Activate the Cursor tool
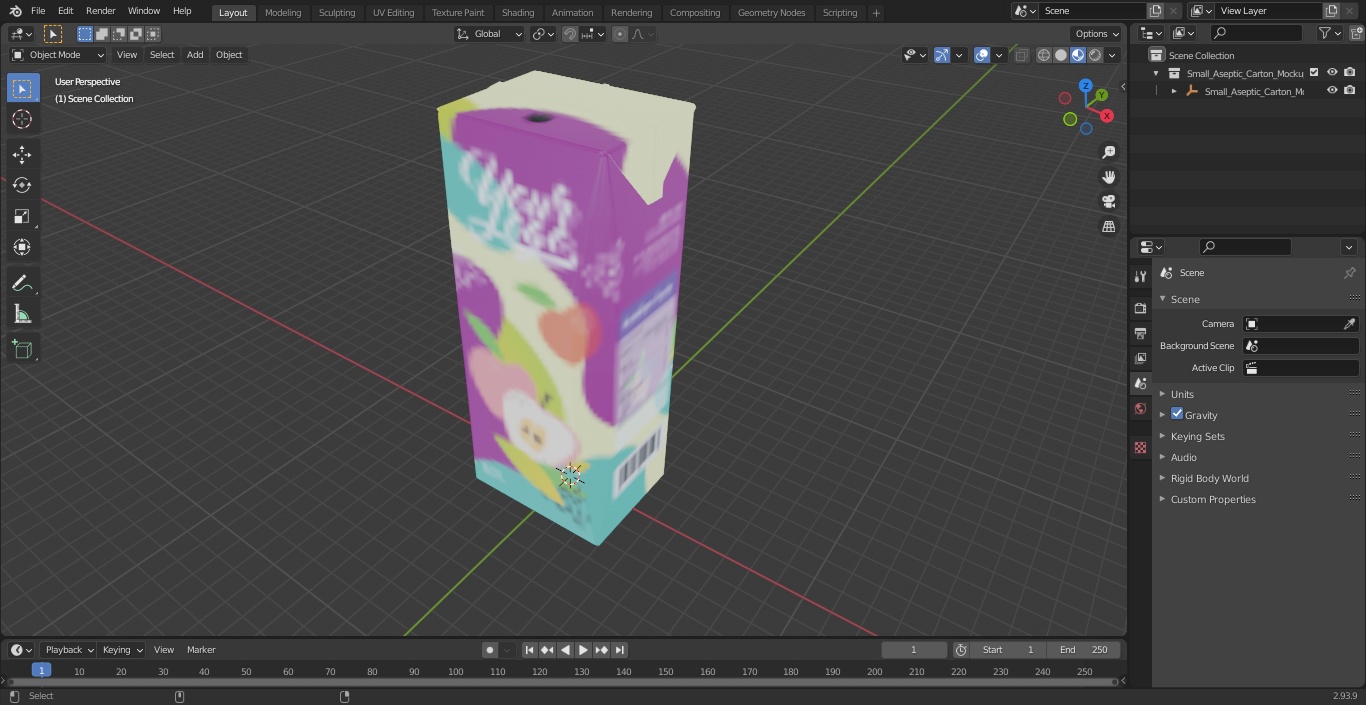The height and width of the screenshot is (705, 1366). [22, 119]
